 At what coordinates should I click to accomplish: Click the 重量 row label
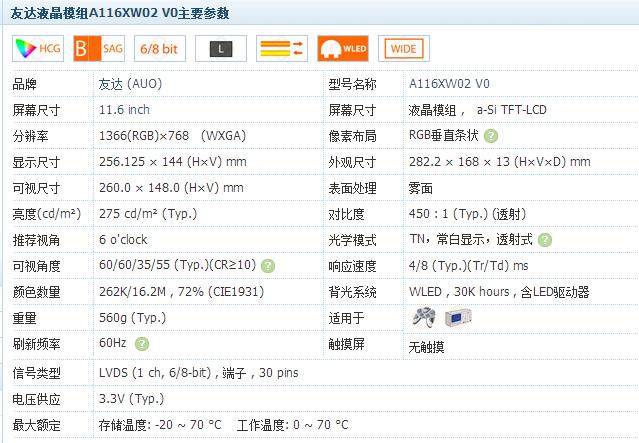coord(24,318)
